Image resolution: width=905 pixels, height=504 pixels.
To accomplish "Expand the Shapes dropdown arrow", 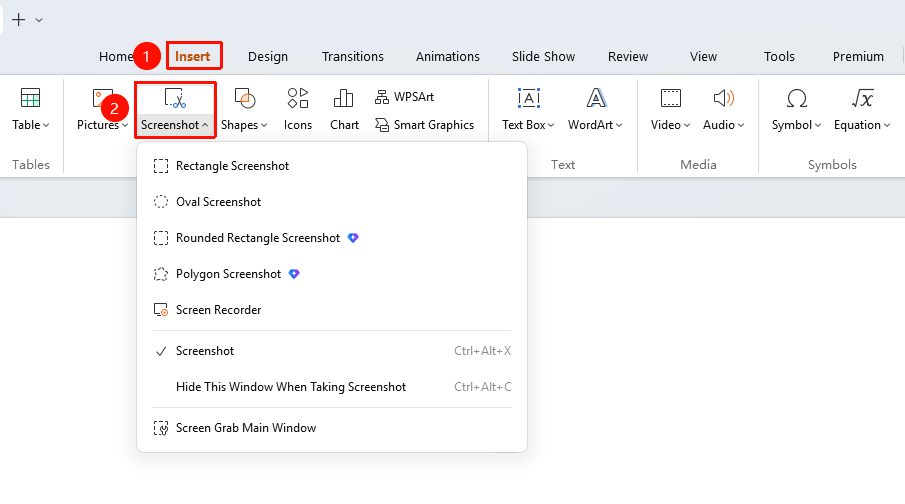I will click(x=264, y=125).
